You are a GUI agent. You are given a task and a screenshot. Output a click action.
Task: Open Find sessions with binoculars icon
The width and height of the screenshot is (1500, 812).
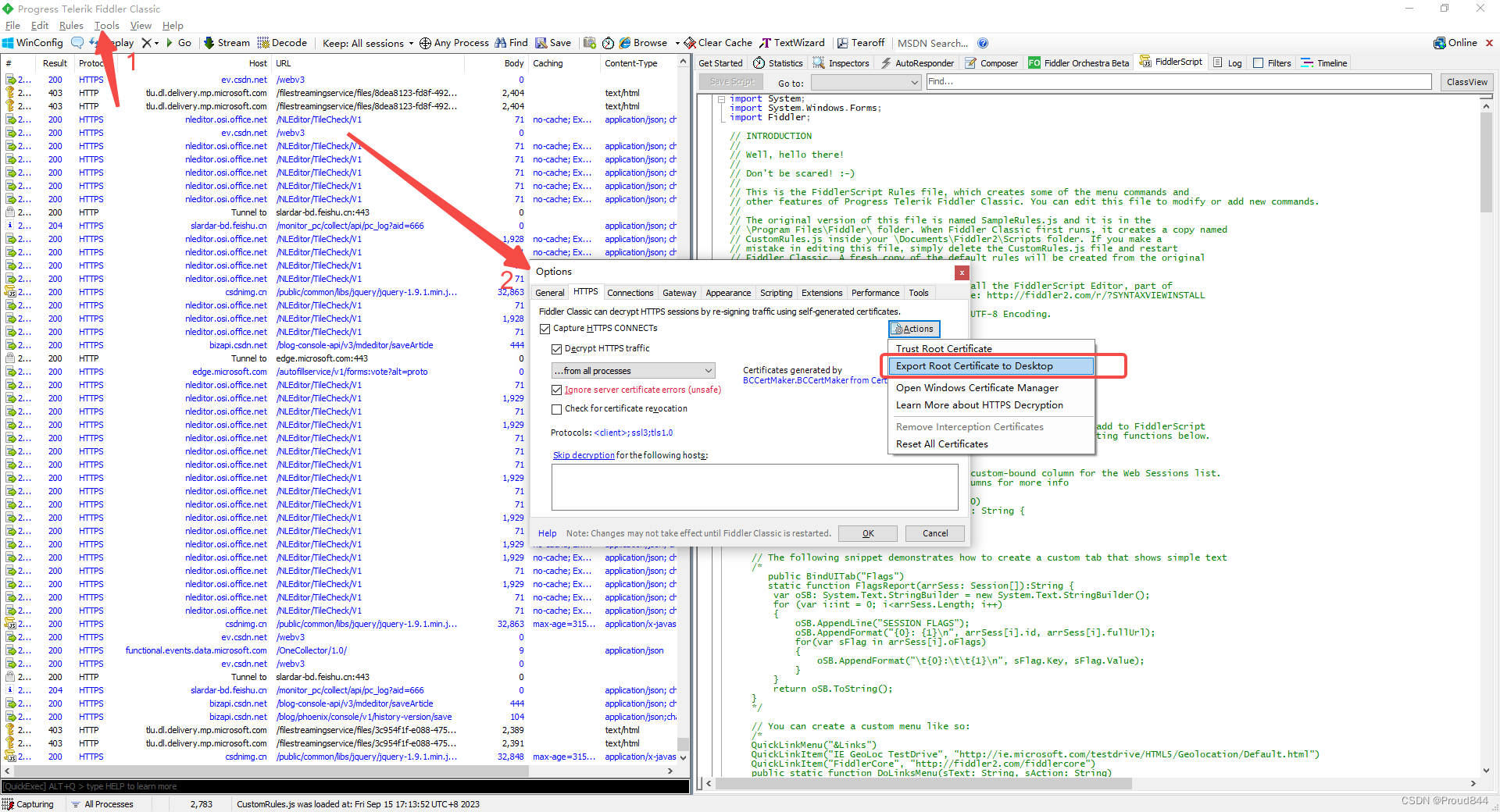point(512,43)
